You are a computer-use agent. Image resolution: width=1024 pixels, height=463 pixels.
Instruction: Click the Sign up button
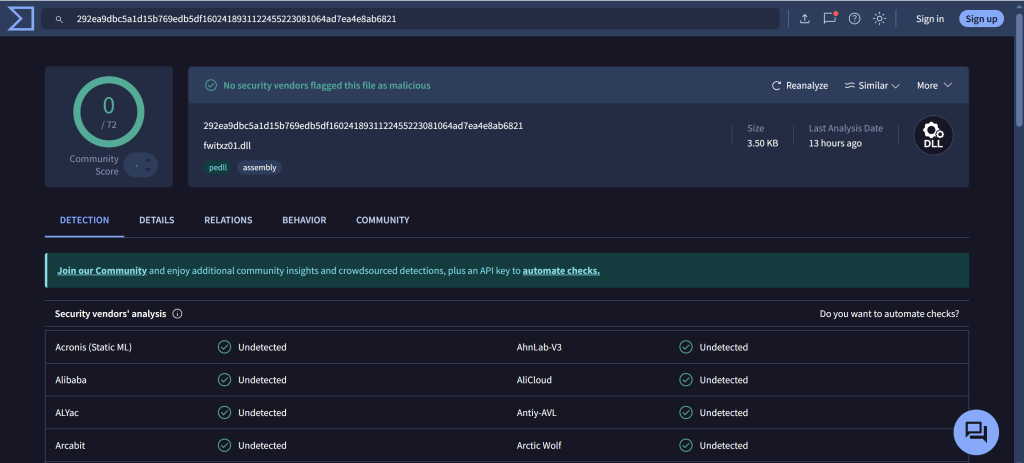(982, 19)
